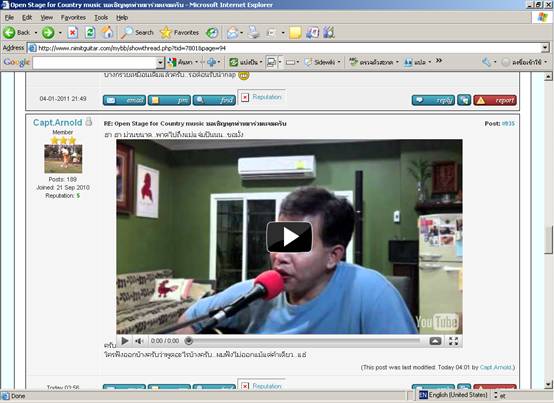Open the View menu
This screenshot has height=403, width=554.
pyautogui.click(x=46, y=17)
